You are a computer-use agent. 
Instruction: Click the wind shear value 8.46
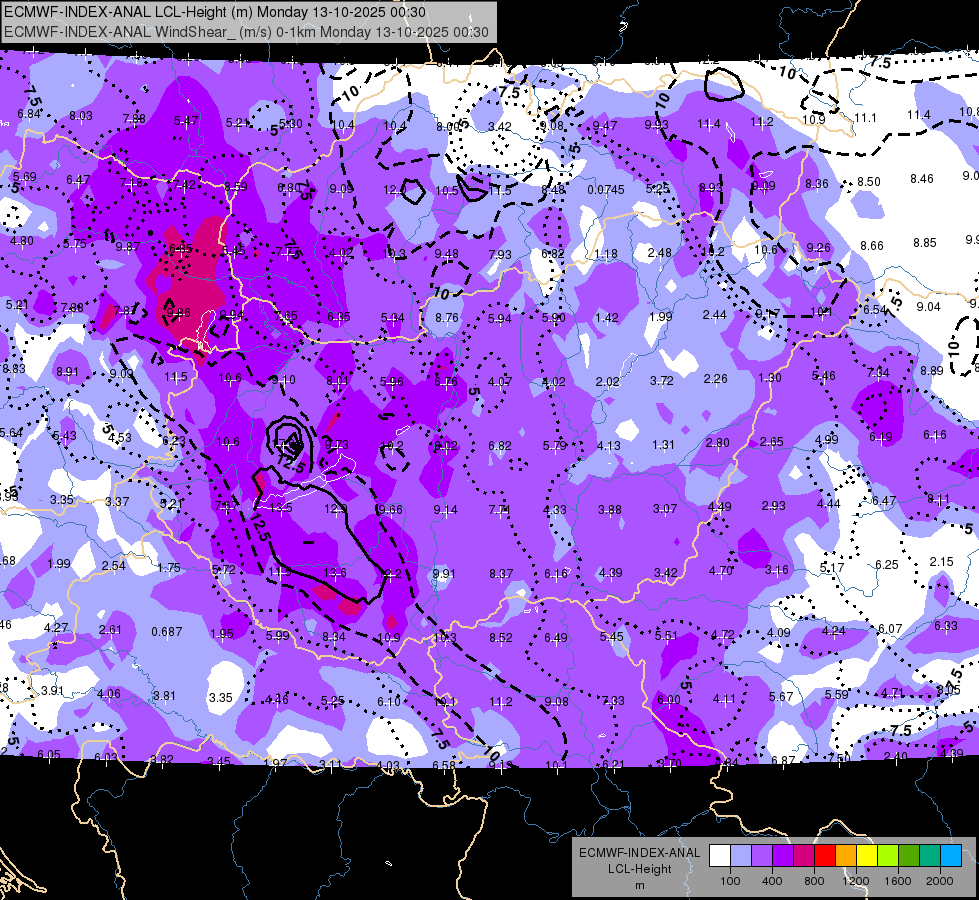pyautogui.click(x=922, y=179)
